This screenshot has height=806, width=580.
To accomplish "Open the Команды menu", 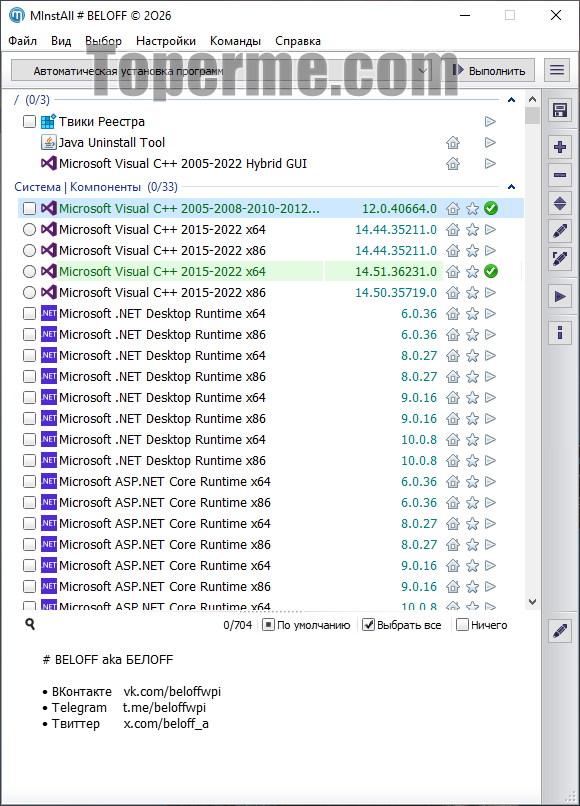I will pos(235,41).
